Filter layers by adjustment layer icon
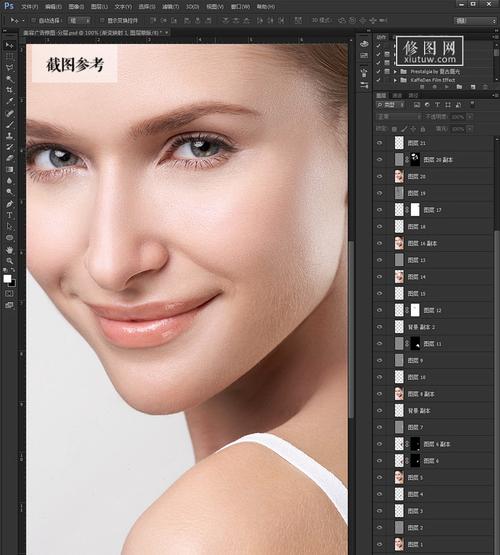500x555 pixels. tap(427, 105)
